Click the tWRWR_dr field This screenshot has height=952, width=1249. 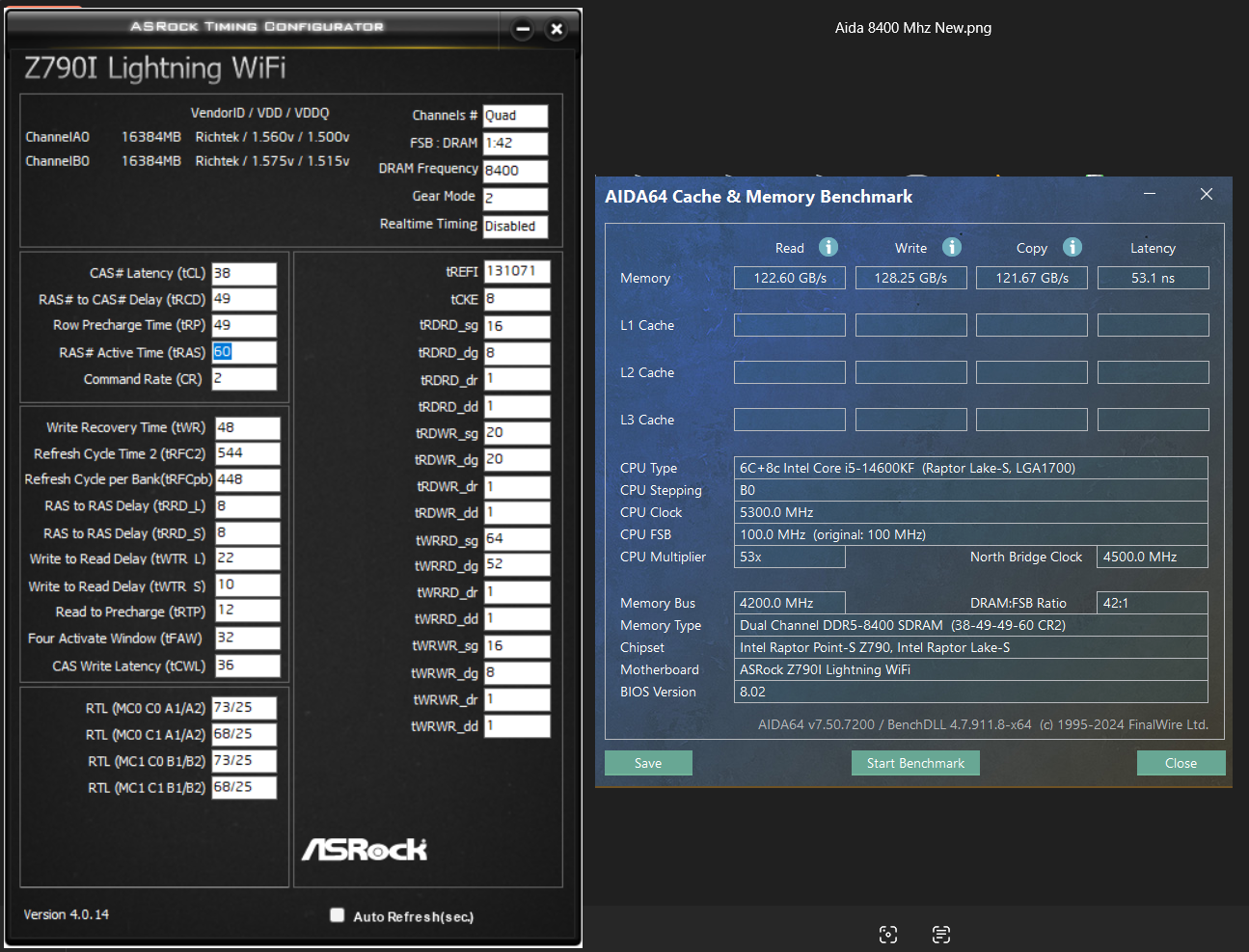(x=517, y=699)
